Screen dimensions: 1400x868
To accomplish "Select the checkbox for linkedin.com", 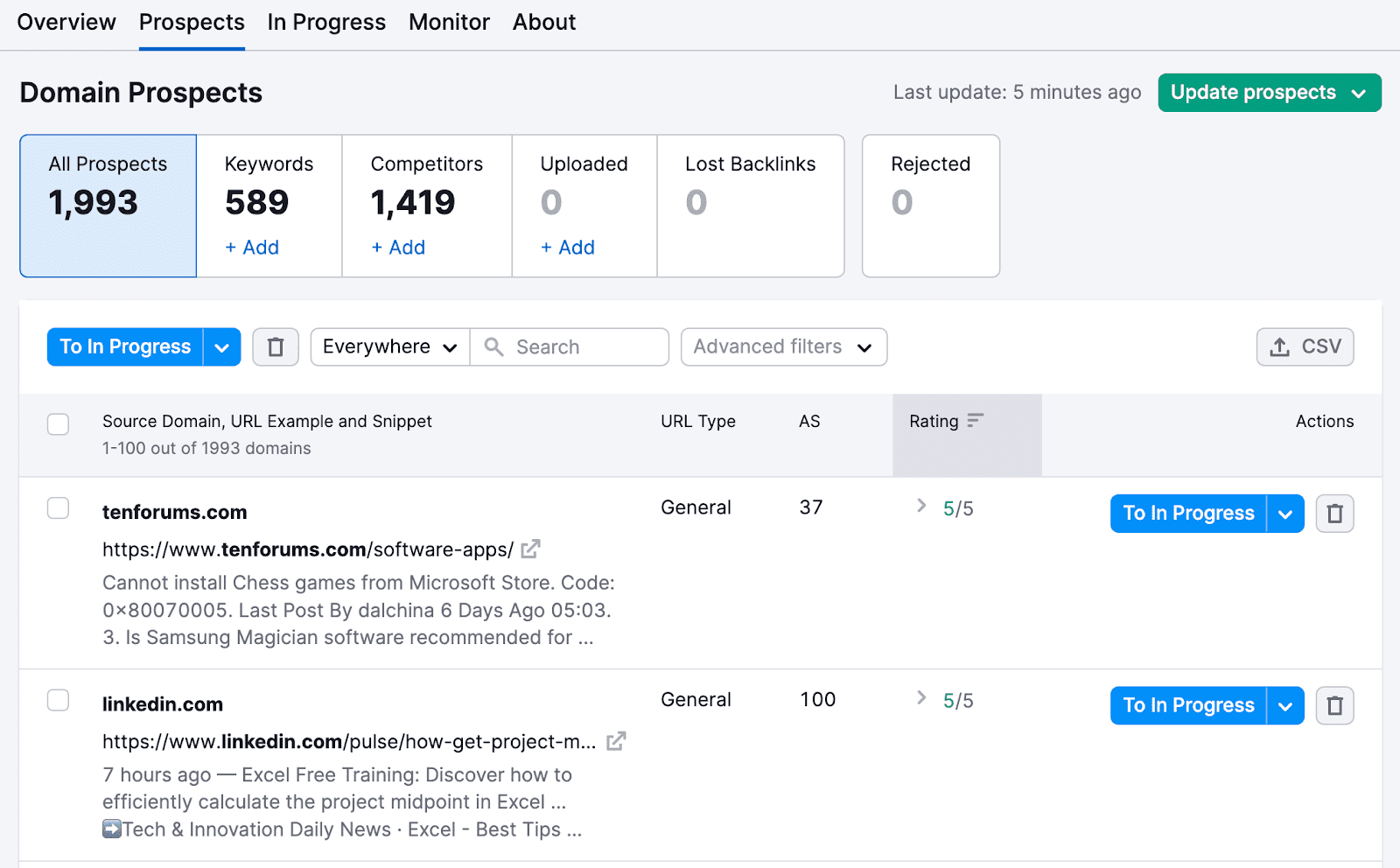I will pyautogui.click(x=58, y=700).
